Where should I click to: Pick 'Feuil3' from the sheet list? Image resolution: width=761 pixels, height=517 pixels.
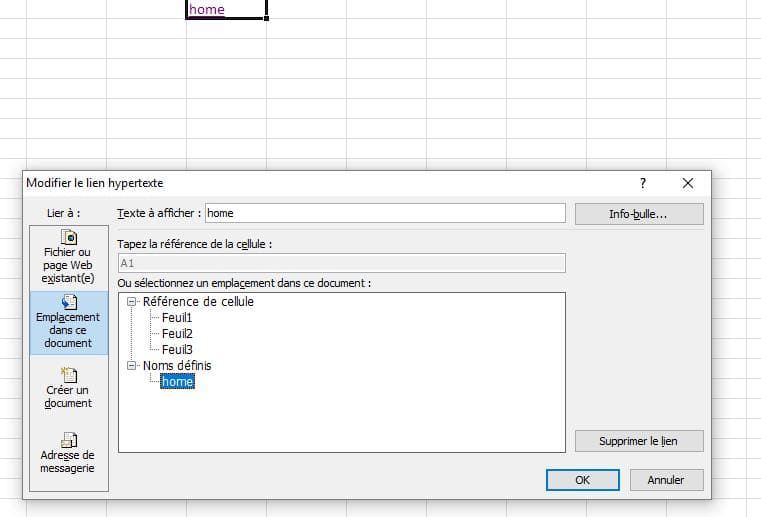177,350
